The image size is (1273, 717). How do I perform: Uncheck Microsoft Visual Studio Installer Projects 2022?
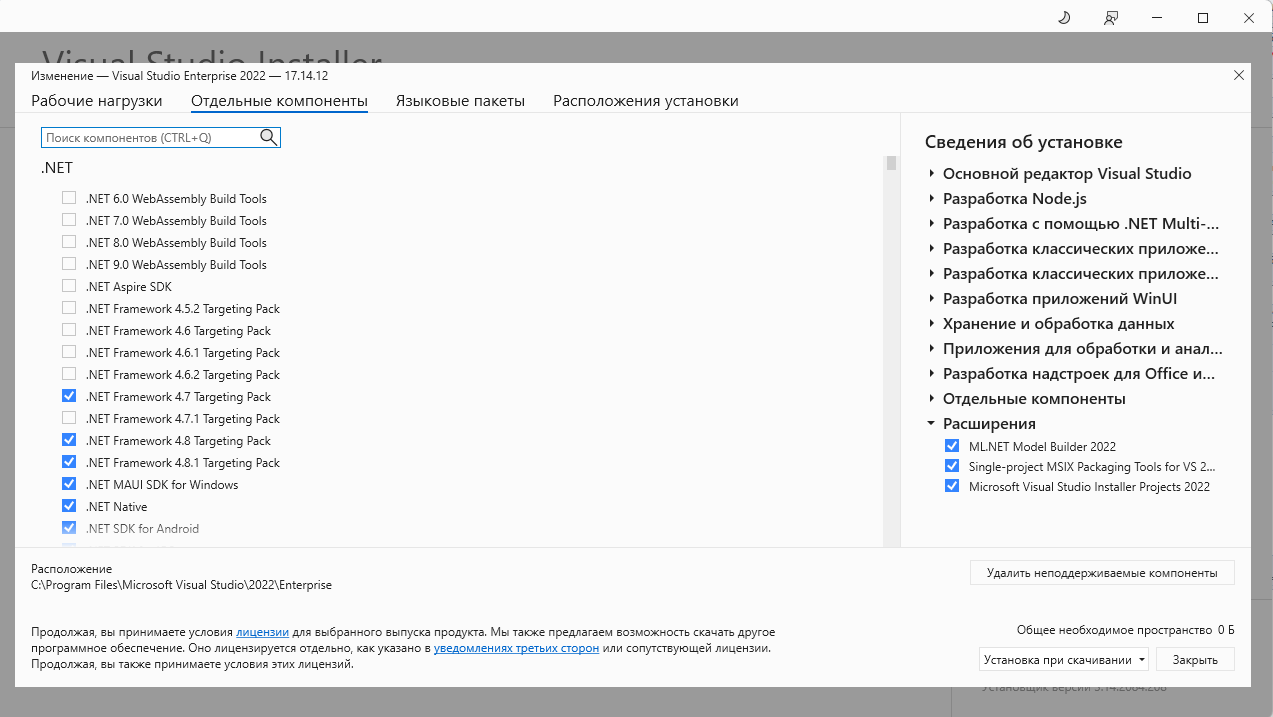tap(952, 486)
